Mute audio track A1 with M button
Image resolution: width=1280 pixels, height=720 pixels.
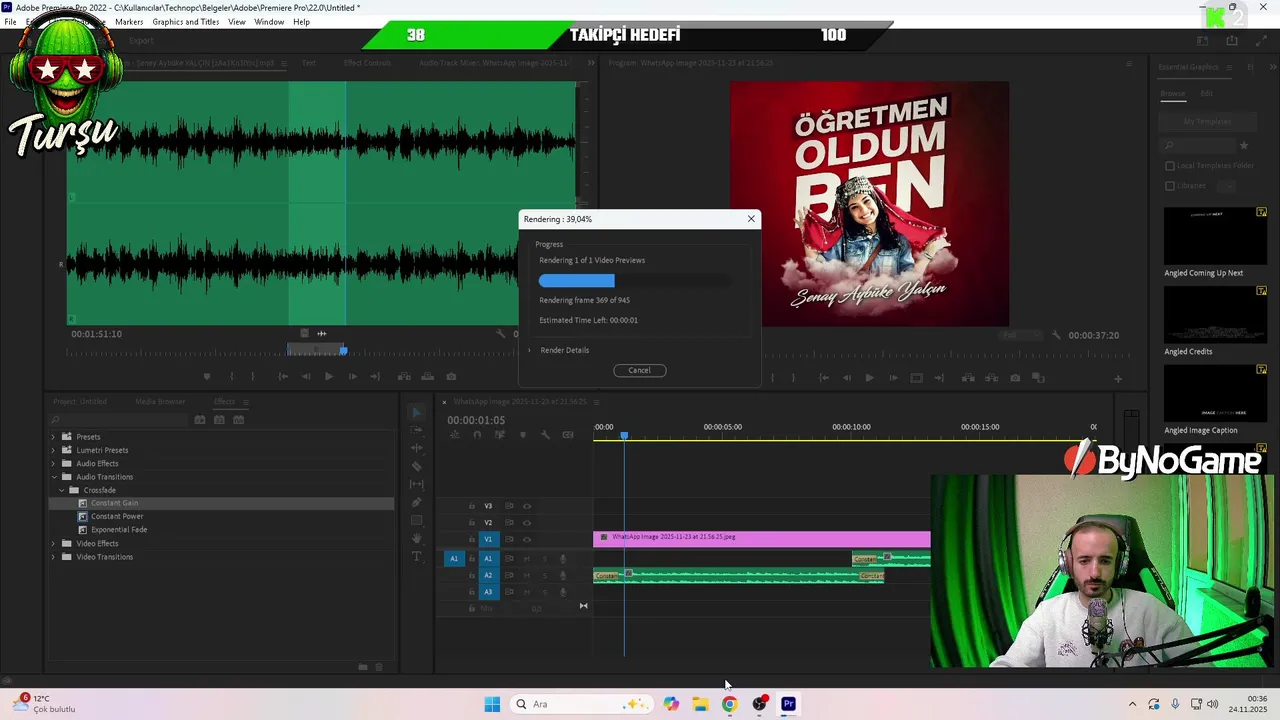(x=527, y=559)
